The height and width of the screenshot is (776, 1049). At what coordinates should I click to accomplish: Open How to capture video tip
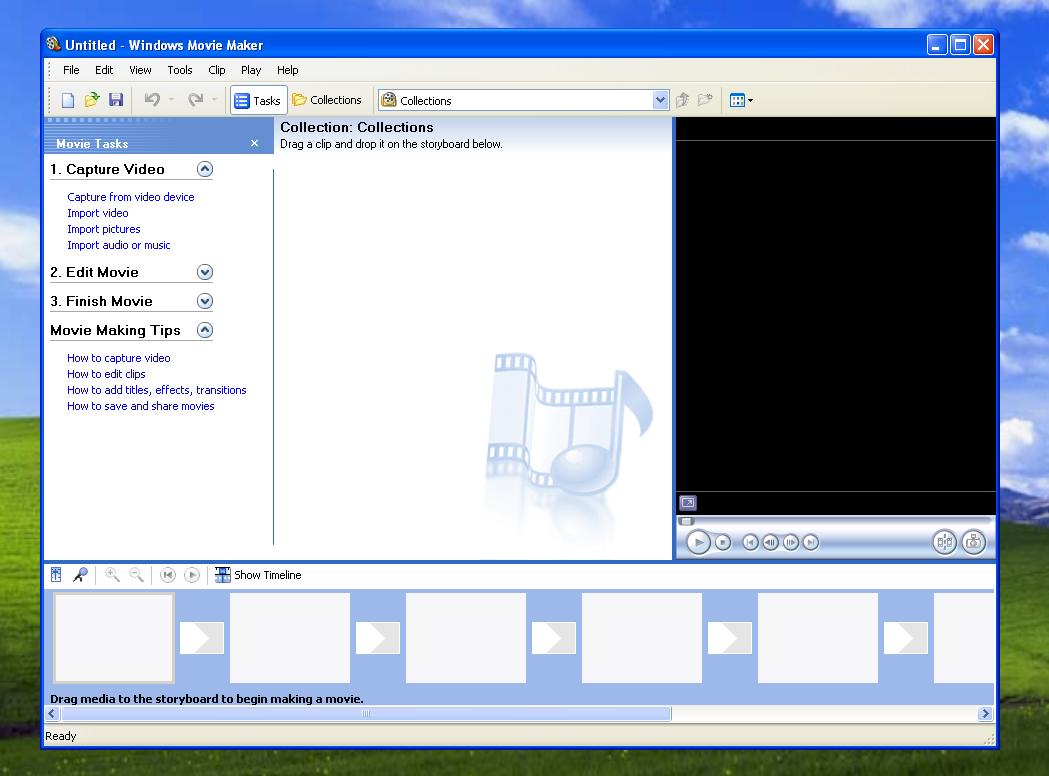(x=118, y=358)
